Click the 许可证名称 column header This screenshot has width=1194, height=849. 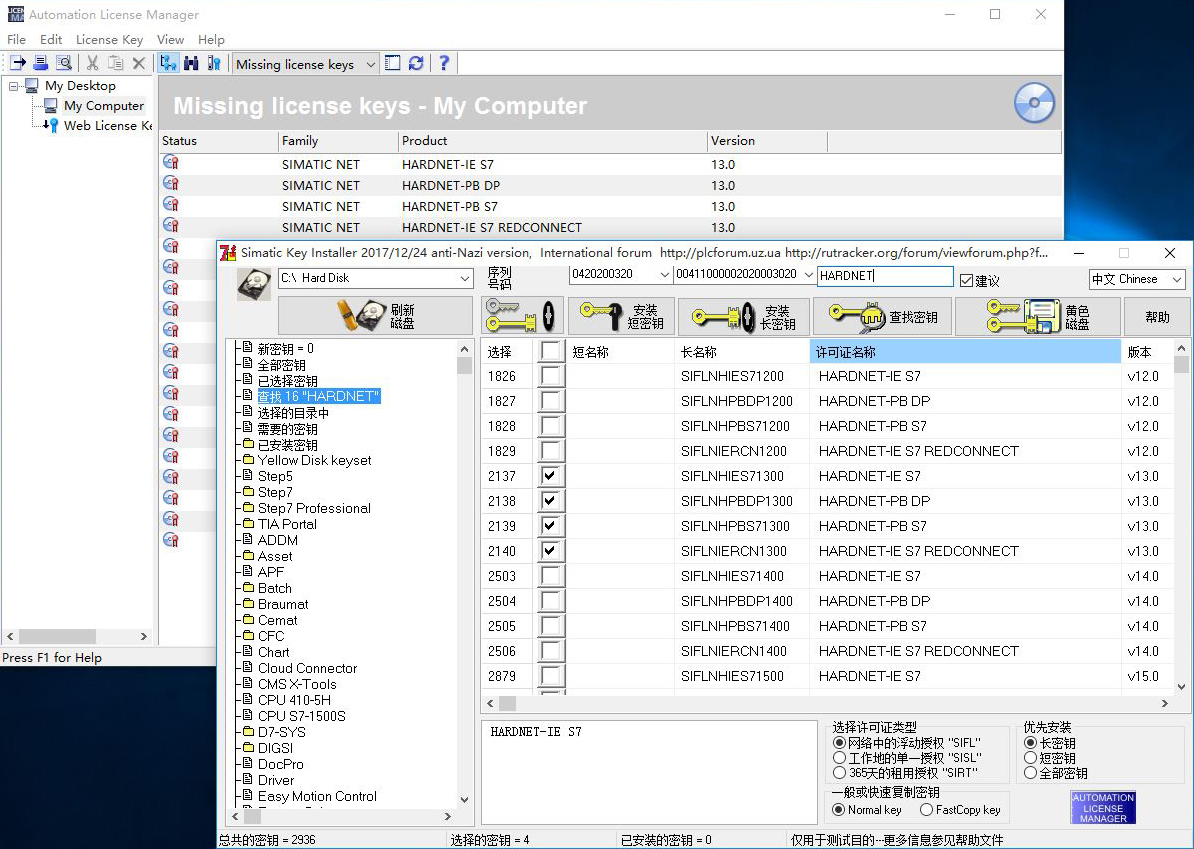point(965,352)
